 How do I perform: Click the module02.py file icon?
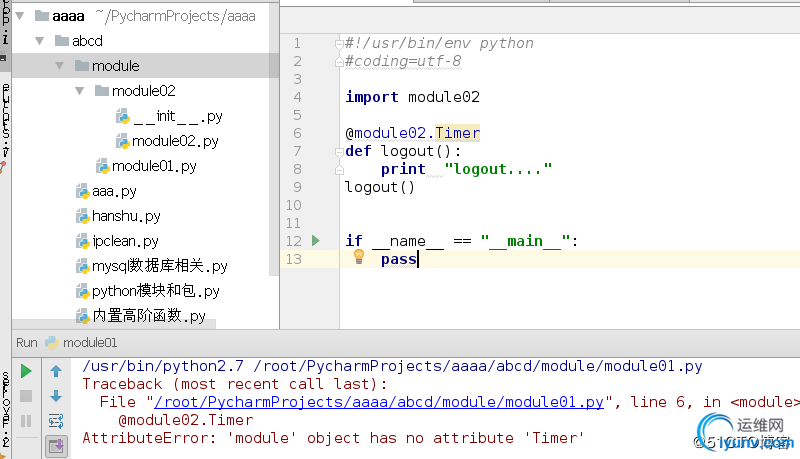pyautogui.click(x=122, y=141)
